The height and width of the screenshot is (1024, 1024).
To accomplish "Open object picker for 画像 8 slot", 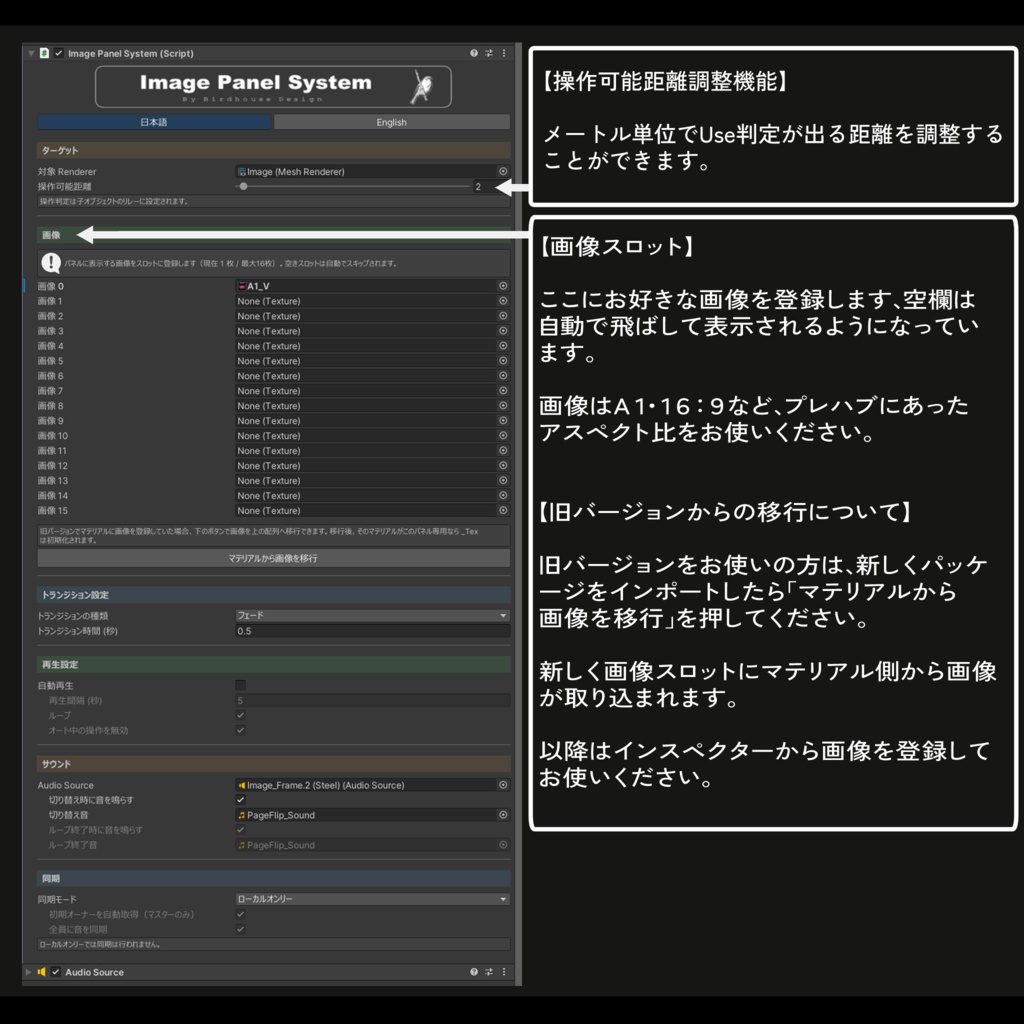I will click(503, 406).
